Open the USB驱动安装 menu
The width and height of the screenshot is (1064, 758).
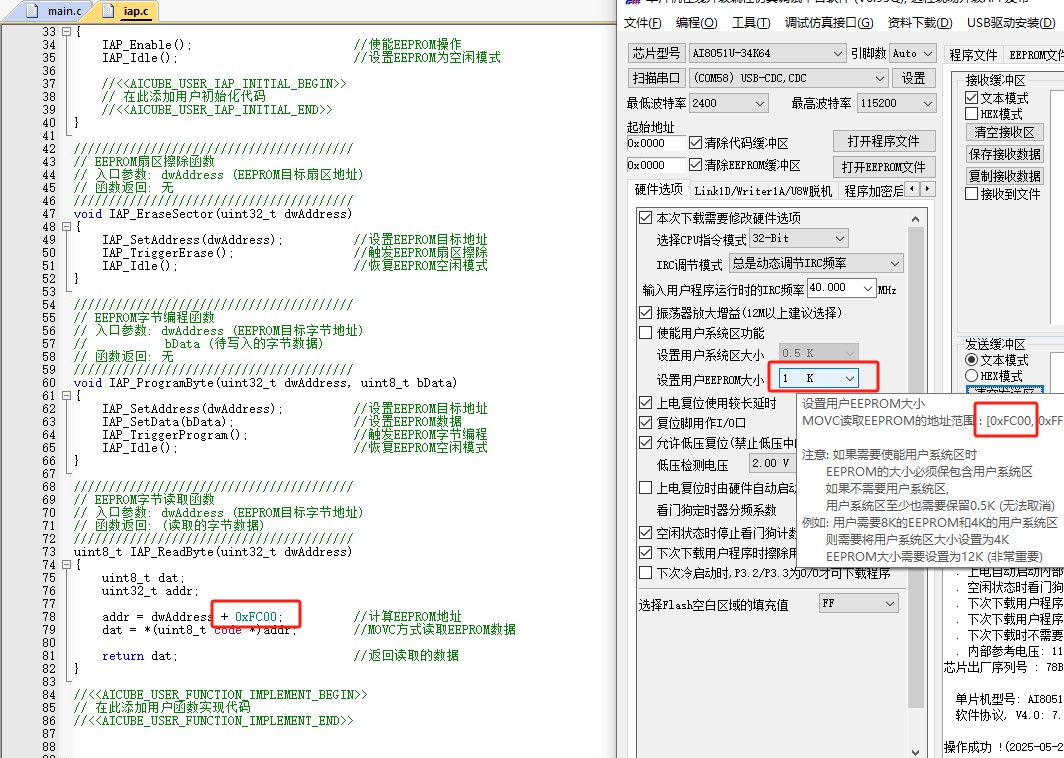click(x=1010, y=22)
